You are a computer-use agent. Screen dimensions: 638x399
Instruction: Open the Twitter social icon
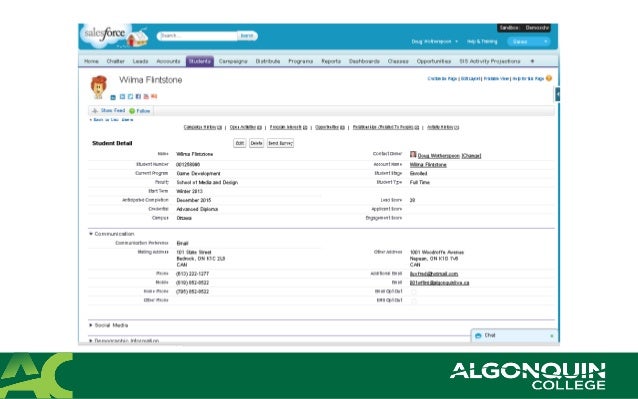click(130, 97)
